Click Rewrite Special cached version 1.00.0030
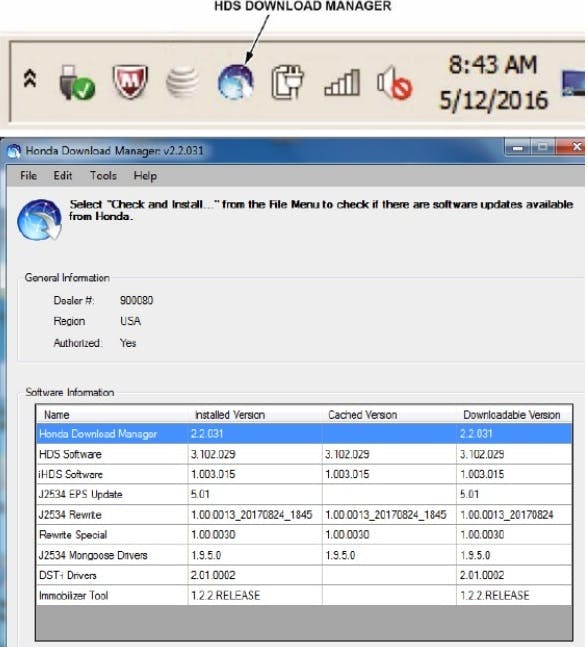Viewport: 588px width, 647px height. [347, 535]
